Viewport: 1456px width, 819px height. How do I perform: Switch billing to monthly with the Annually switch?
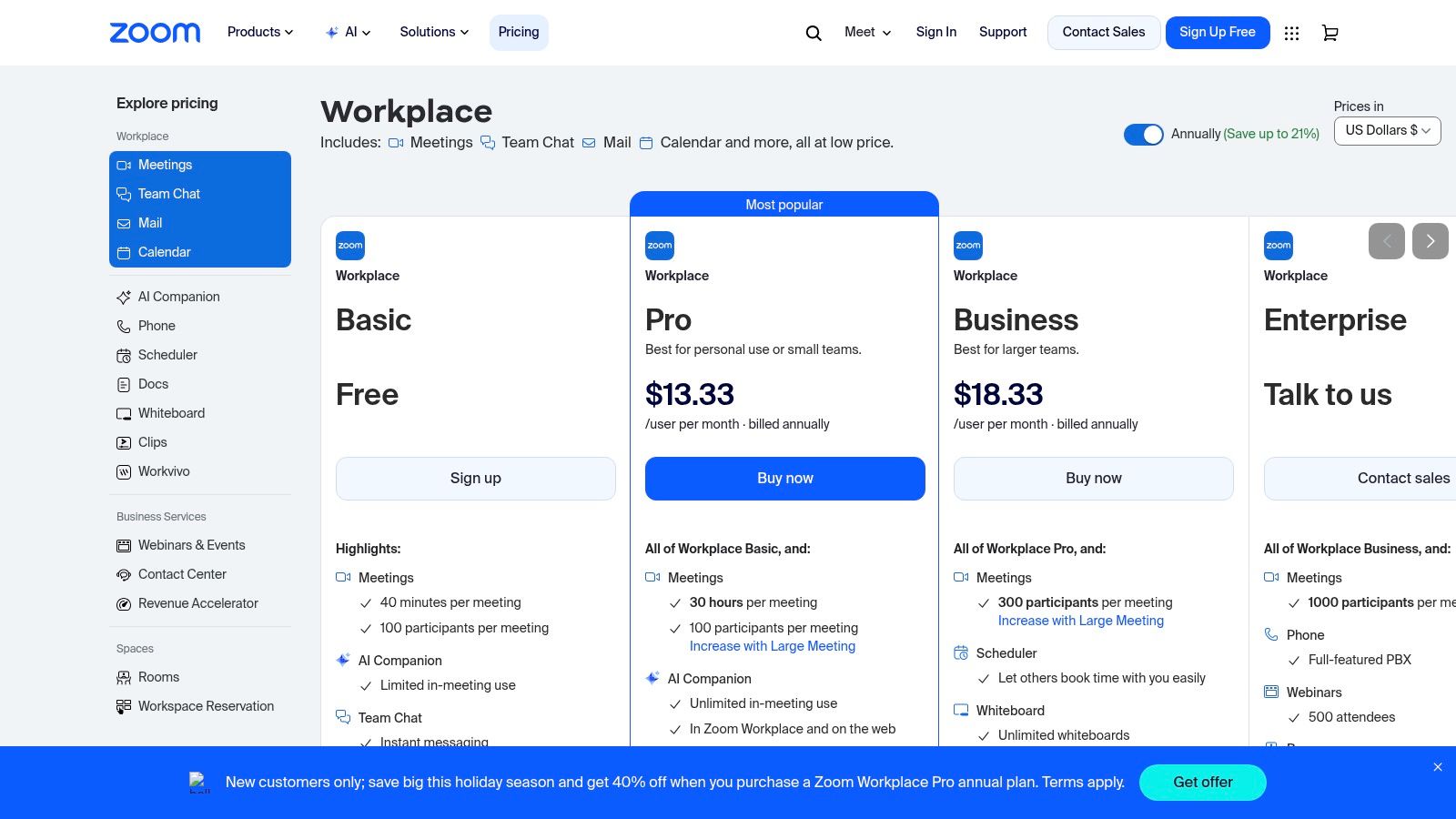click(1144, 134)
